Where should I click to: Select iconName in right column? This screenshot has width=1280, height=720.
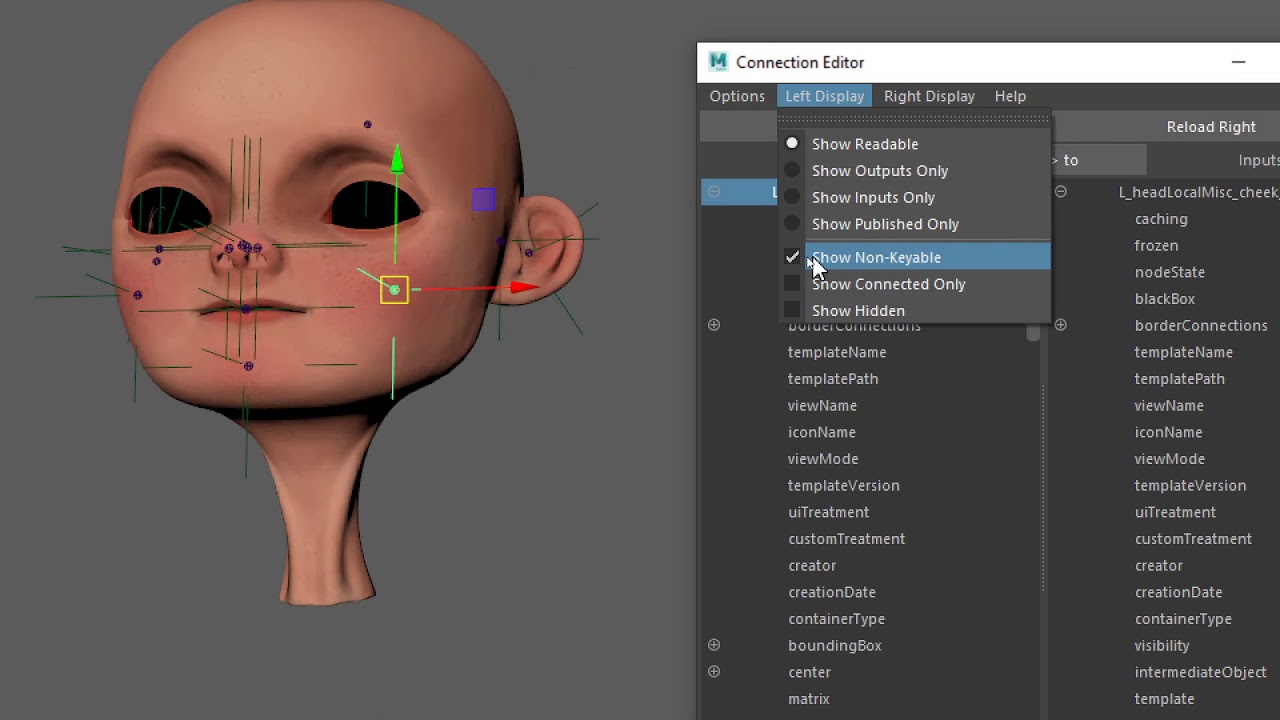1168,432
